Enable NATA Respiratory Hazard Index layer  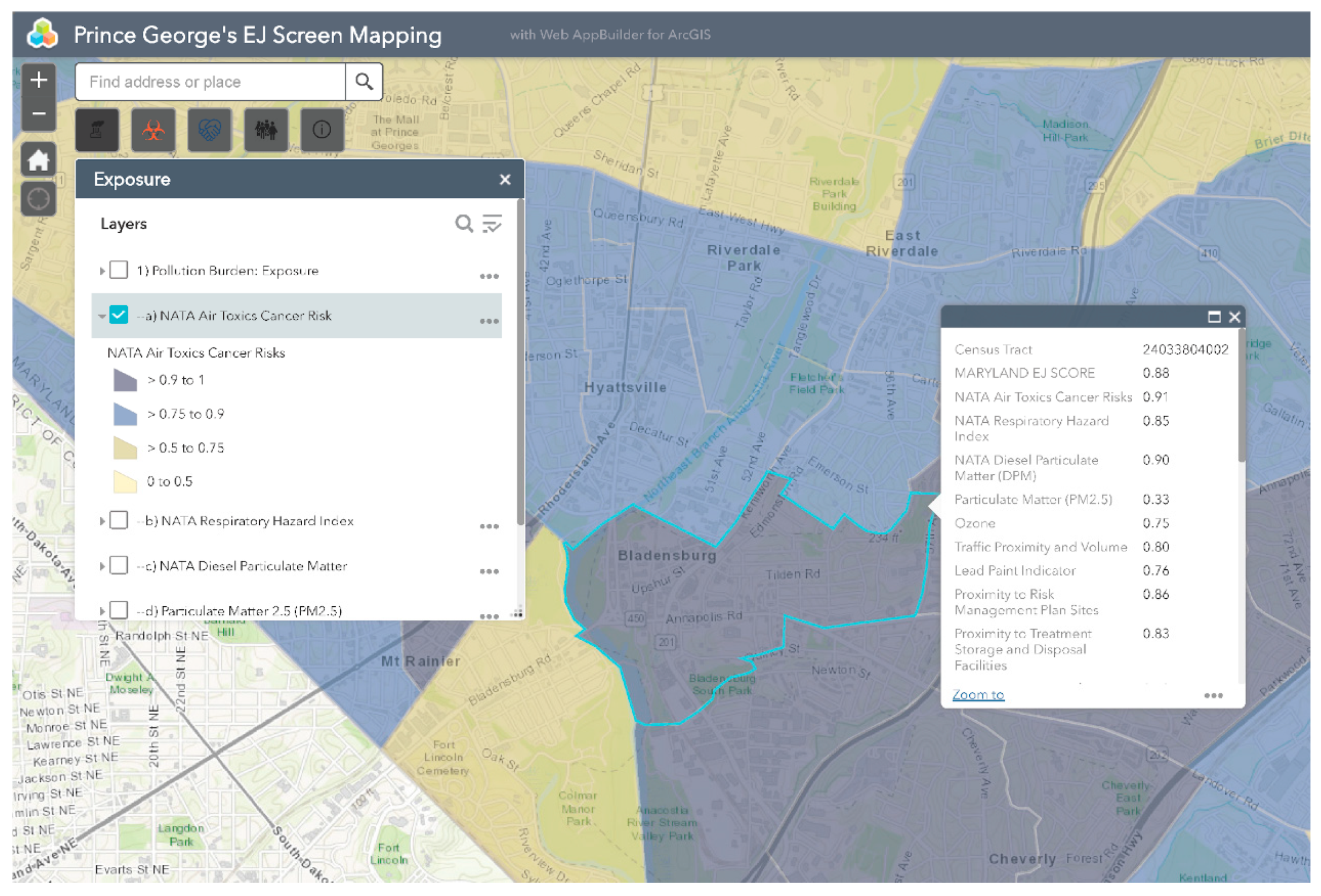coord(119,520)
